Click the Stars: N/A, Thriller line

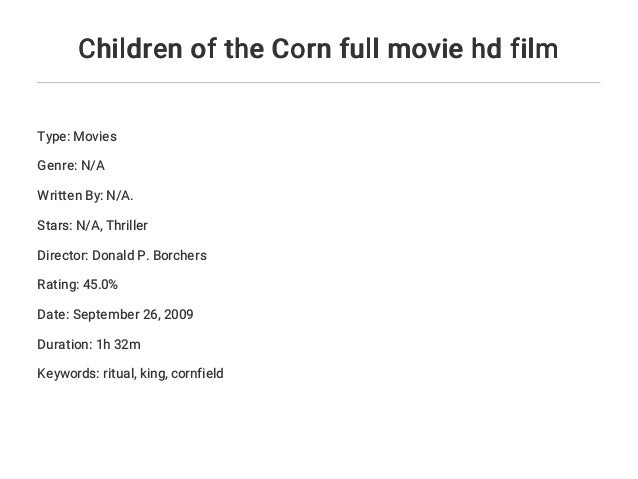point(92,225)
